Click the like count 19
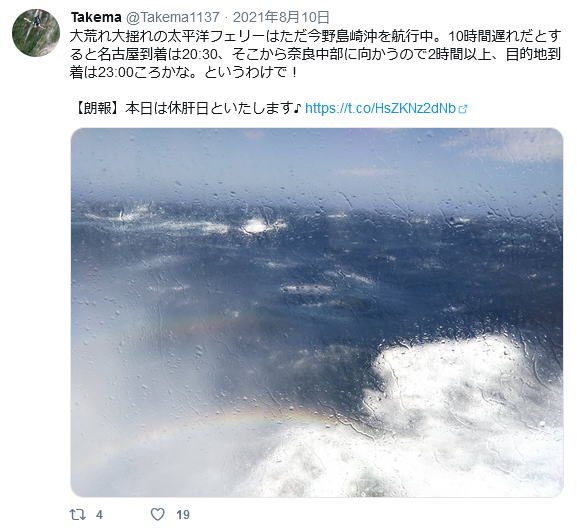 [183, 514]
